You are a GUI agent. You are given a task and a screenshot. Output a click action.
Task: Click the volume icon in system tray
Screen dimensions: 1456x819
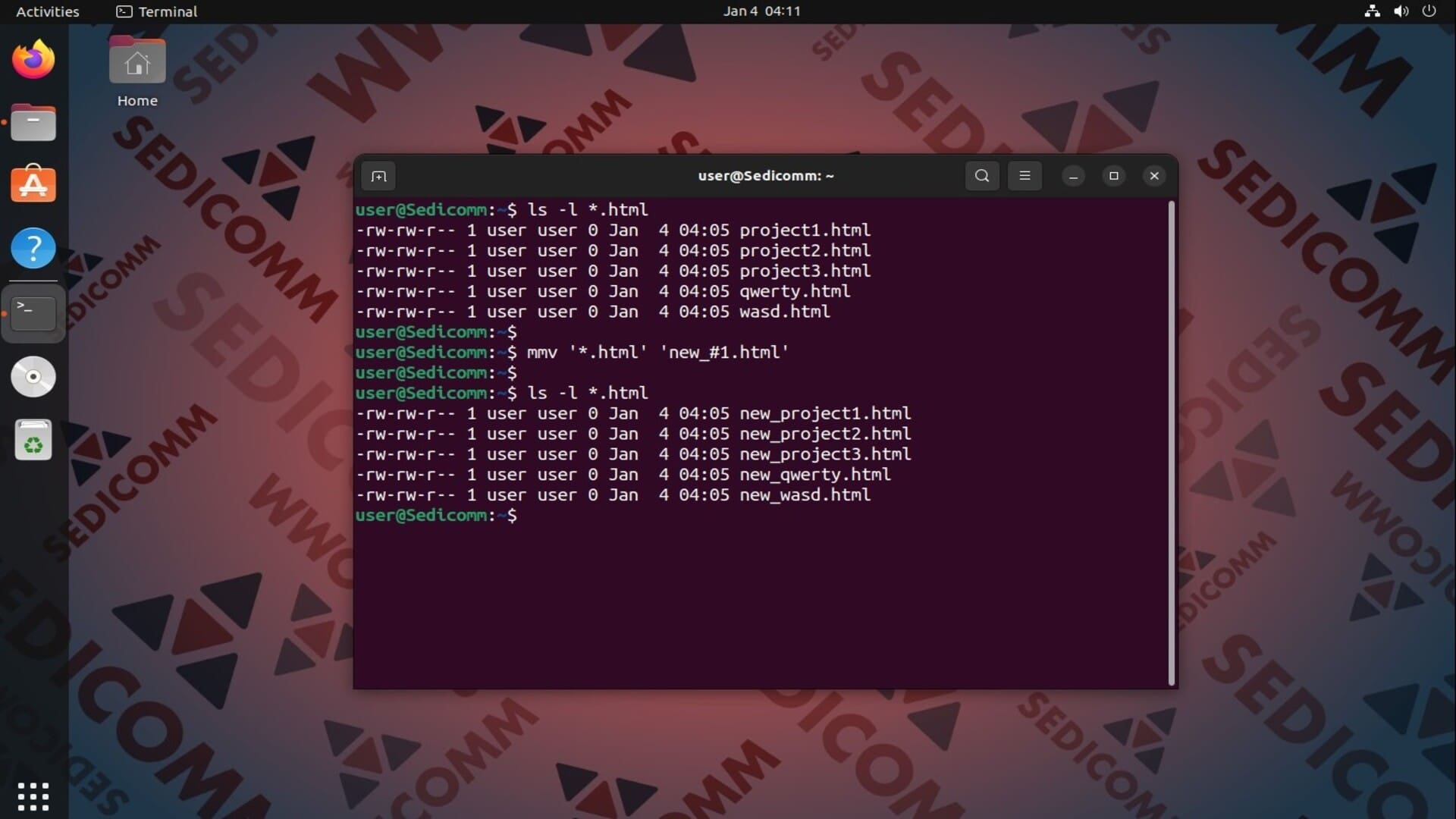(1401, 11)
